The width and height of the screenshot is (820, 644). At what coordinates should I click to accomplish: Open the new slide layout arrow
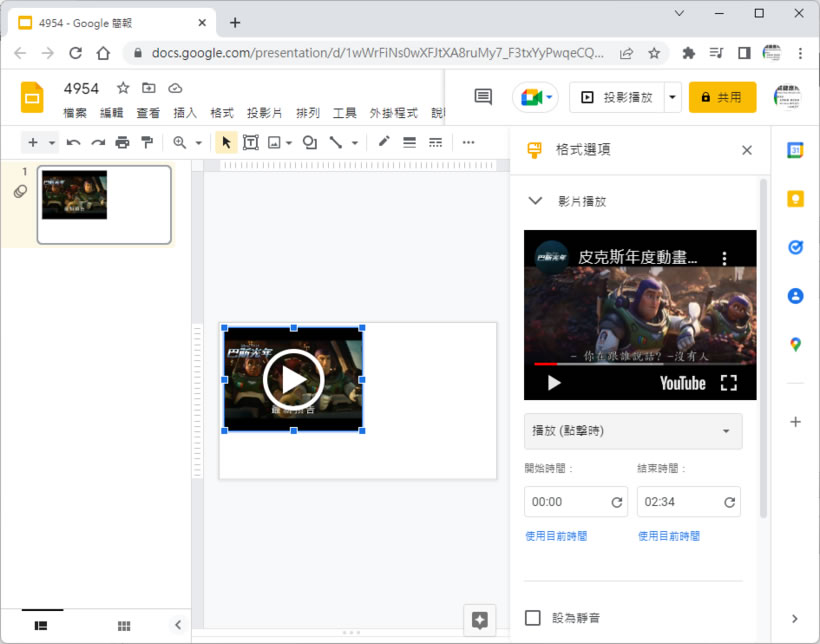51,142
